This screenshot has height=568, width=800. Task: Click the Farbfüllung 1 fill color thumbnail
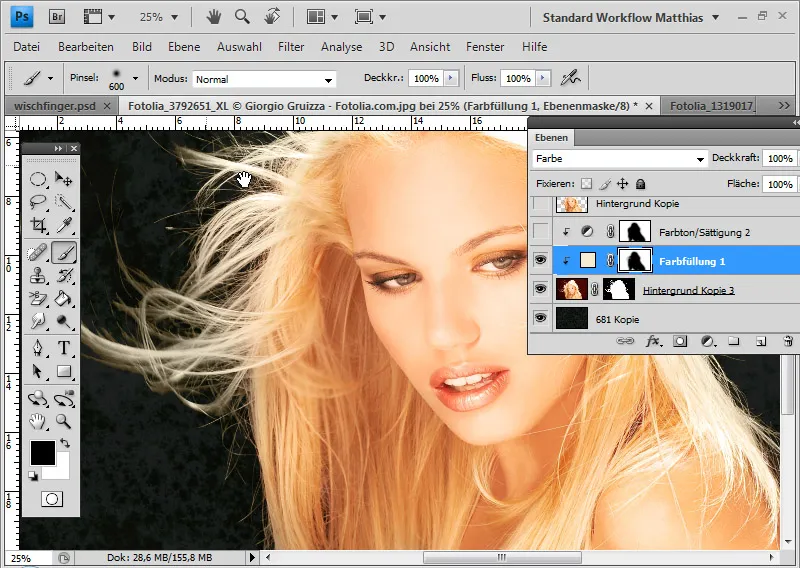(x=588, y=261)
